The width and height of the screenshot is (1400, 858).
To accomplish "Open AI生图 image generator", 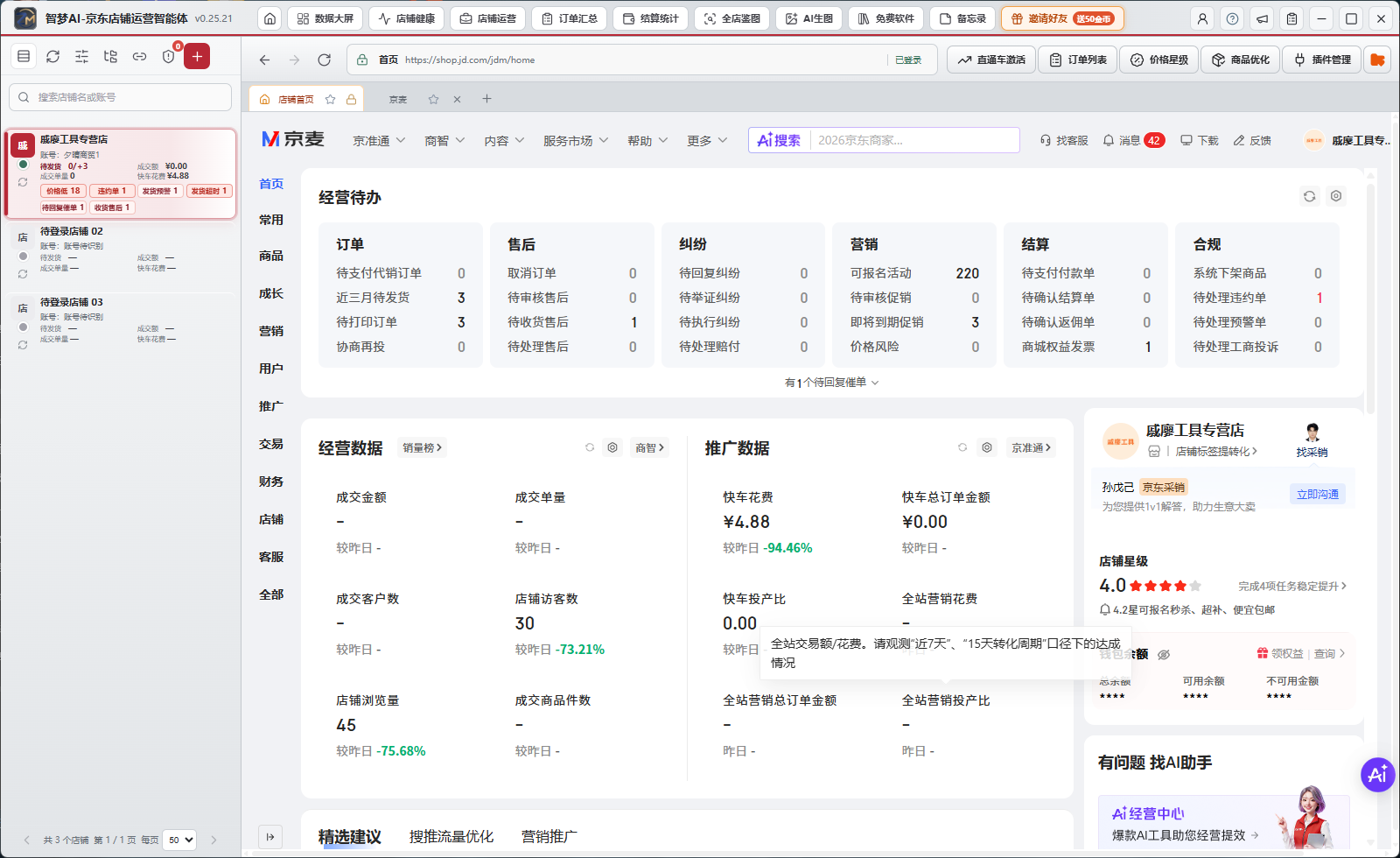I will (x=808, y=18).
